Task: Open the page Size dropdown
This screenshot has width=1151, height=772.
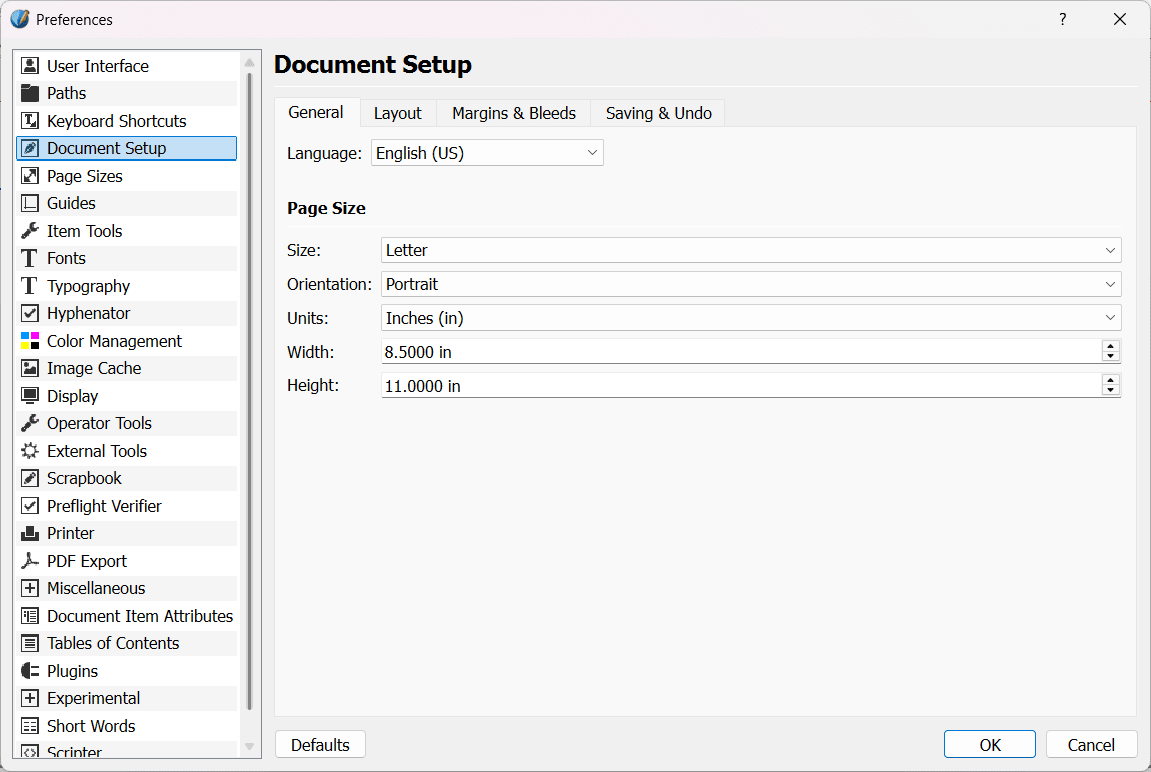Action: [751, 250]
